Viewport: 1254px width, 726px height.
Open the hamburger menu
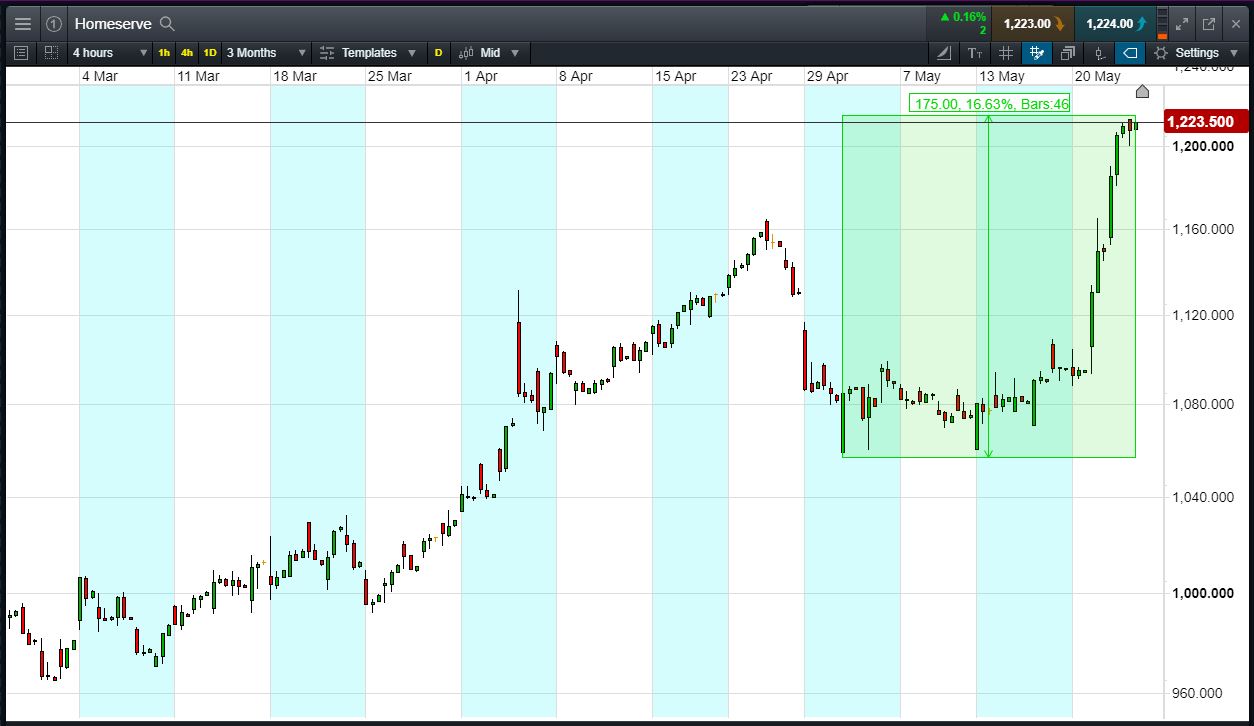coord(22,24)
